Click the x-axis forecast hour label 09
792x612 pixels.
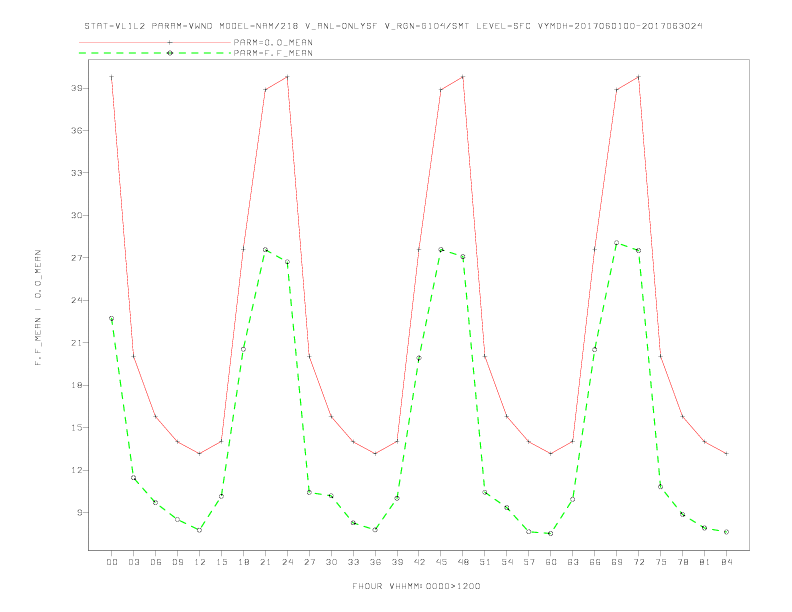tap(177, 562)
